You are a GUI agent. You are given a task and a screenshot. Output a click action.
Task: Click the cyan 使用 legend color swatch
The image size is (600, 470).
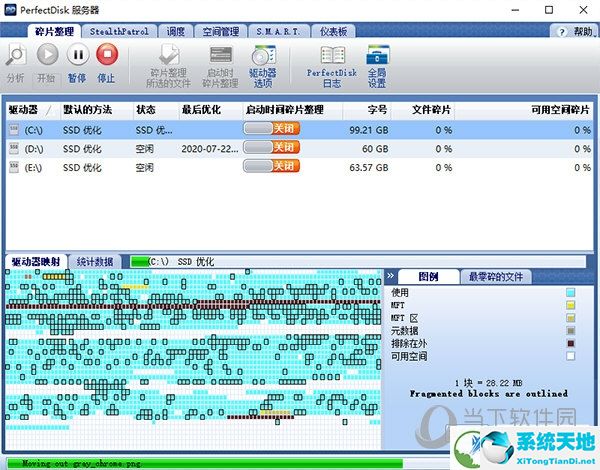click(570, 293)
